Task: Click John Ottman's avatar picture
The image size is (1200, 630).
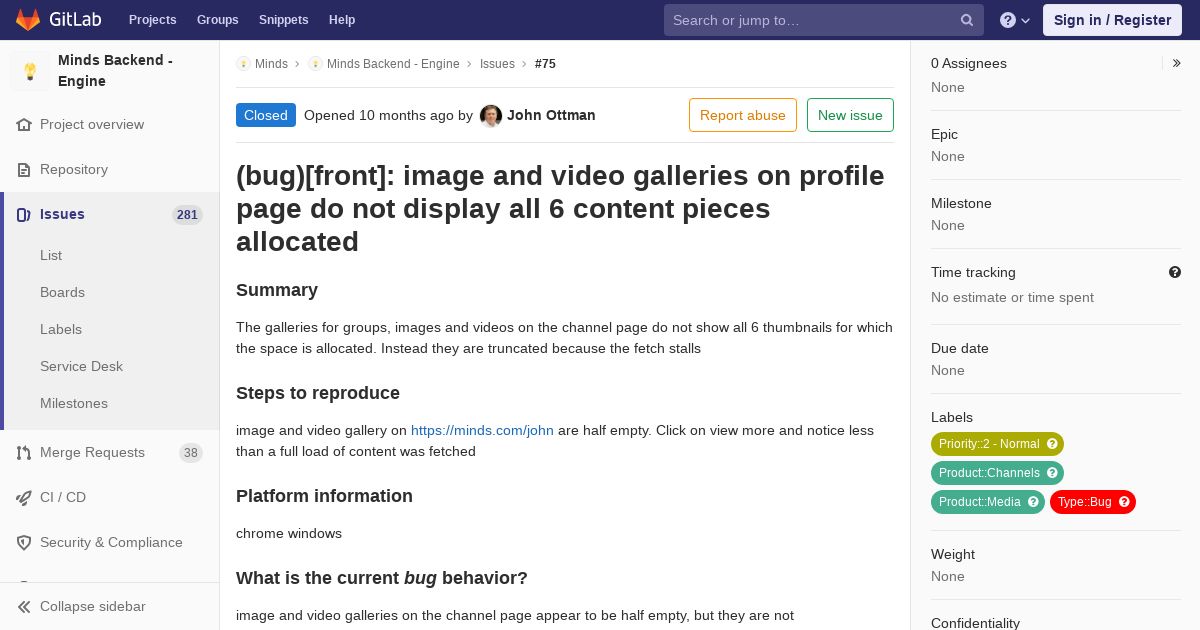Action: pos(491,116)
